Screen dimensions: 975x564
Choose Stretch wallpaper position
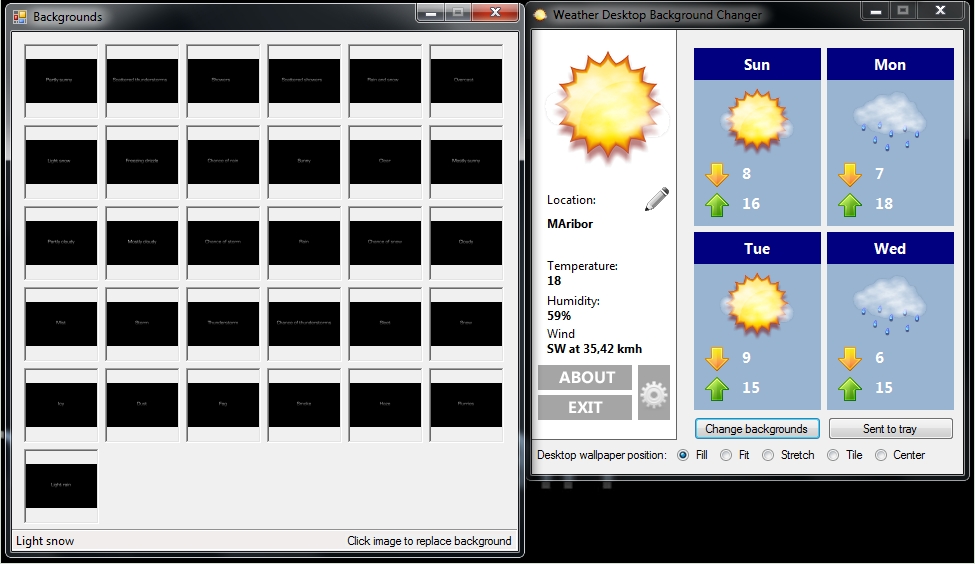click(x=768, y=455)
